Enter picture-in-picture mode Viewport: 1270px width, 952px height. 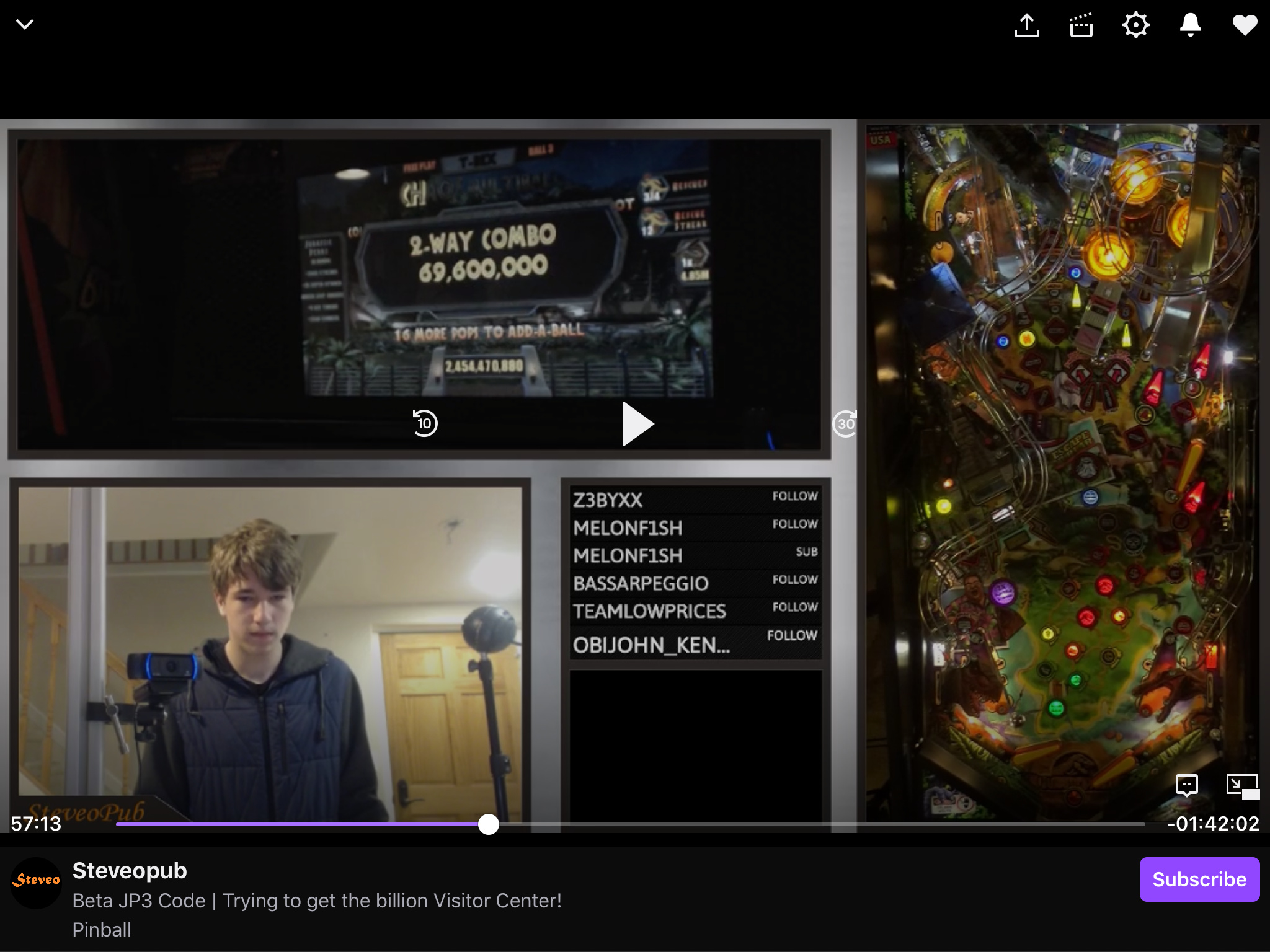(x=1242, y=786)
